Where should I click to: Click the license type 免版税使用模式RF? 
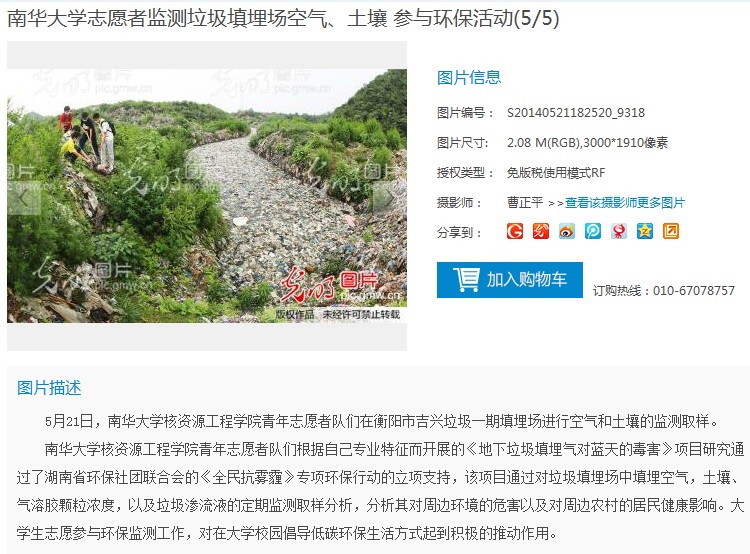tap(556, 173)
